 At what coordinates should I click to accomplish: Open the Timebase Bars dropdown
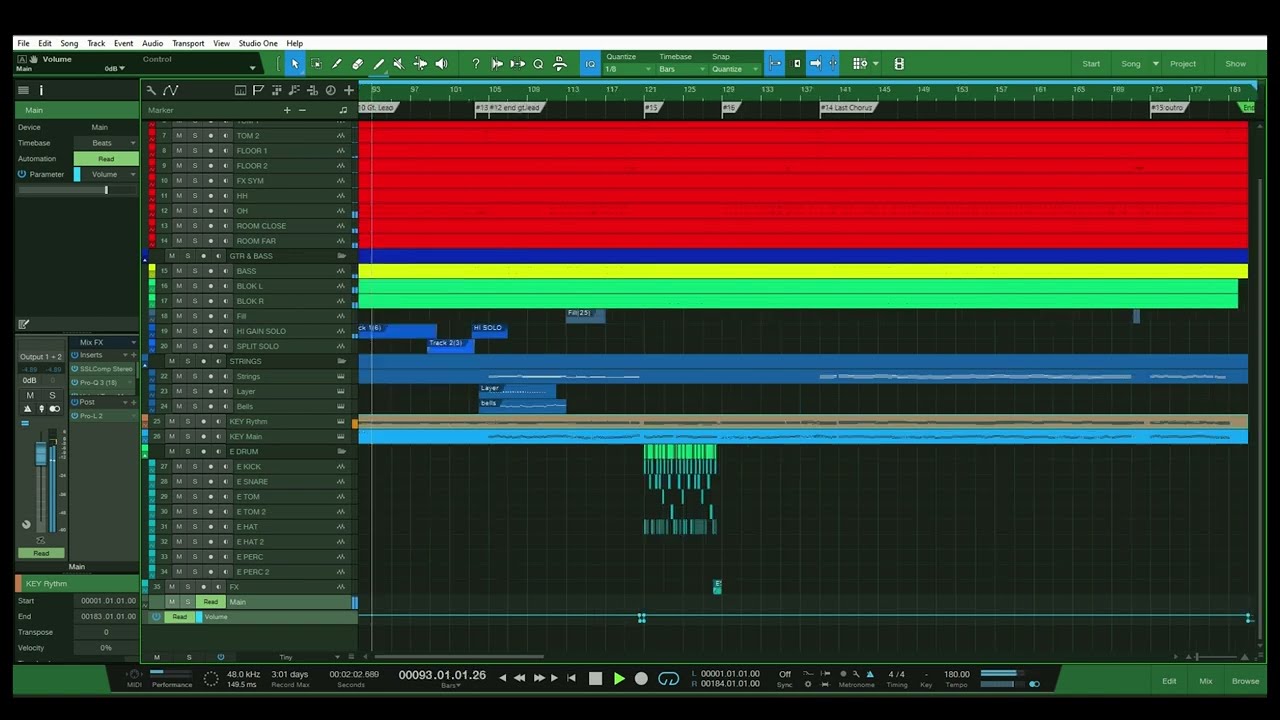pyautogui.click(x=682, y=69)
